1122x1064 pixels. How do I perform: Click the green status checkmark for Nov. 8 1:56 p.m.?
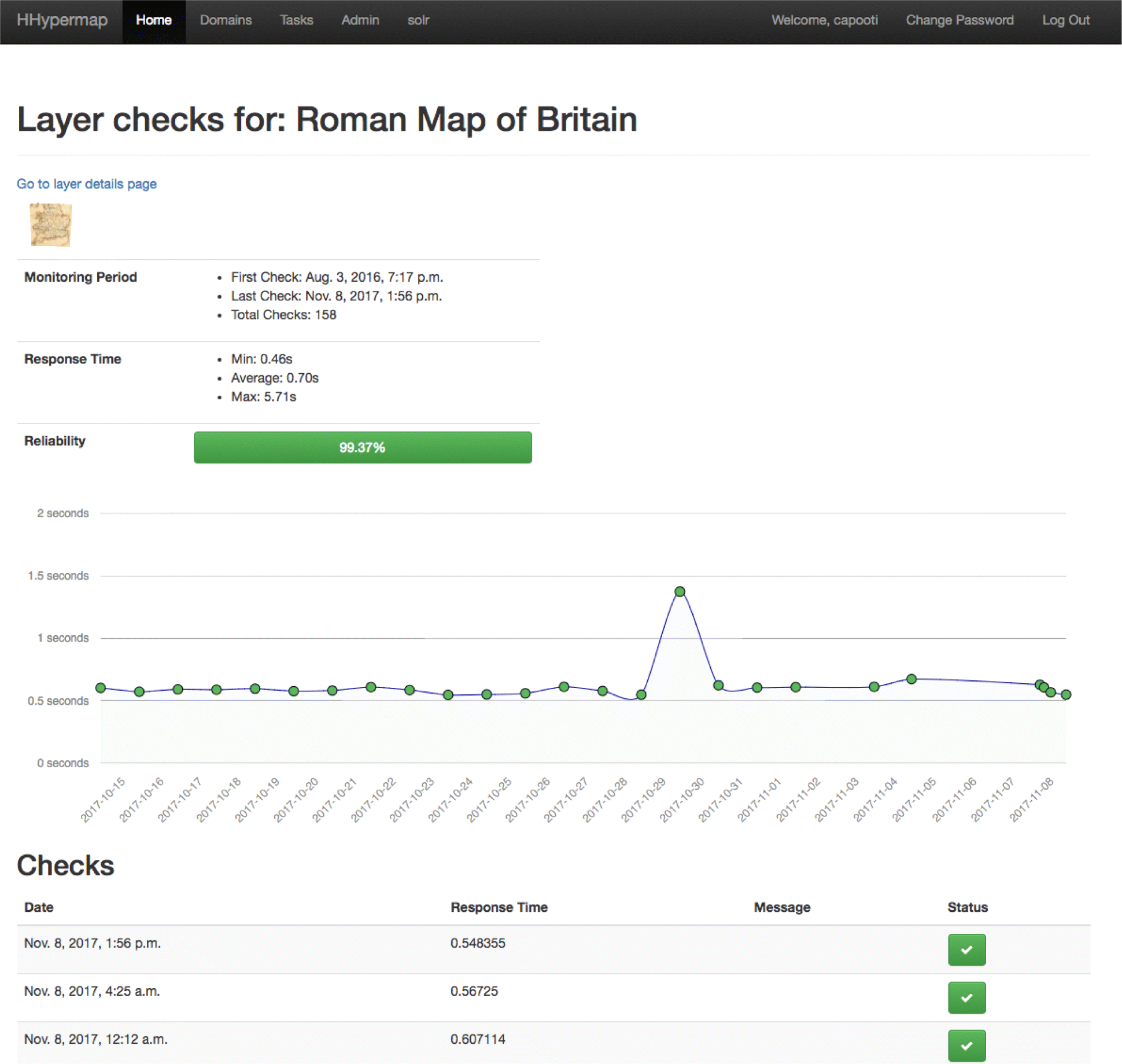[966, 949]
